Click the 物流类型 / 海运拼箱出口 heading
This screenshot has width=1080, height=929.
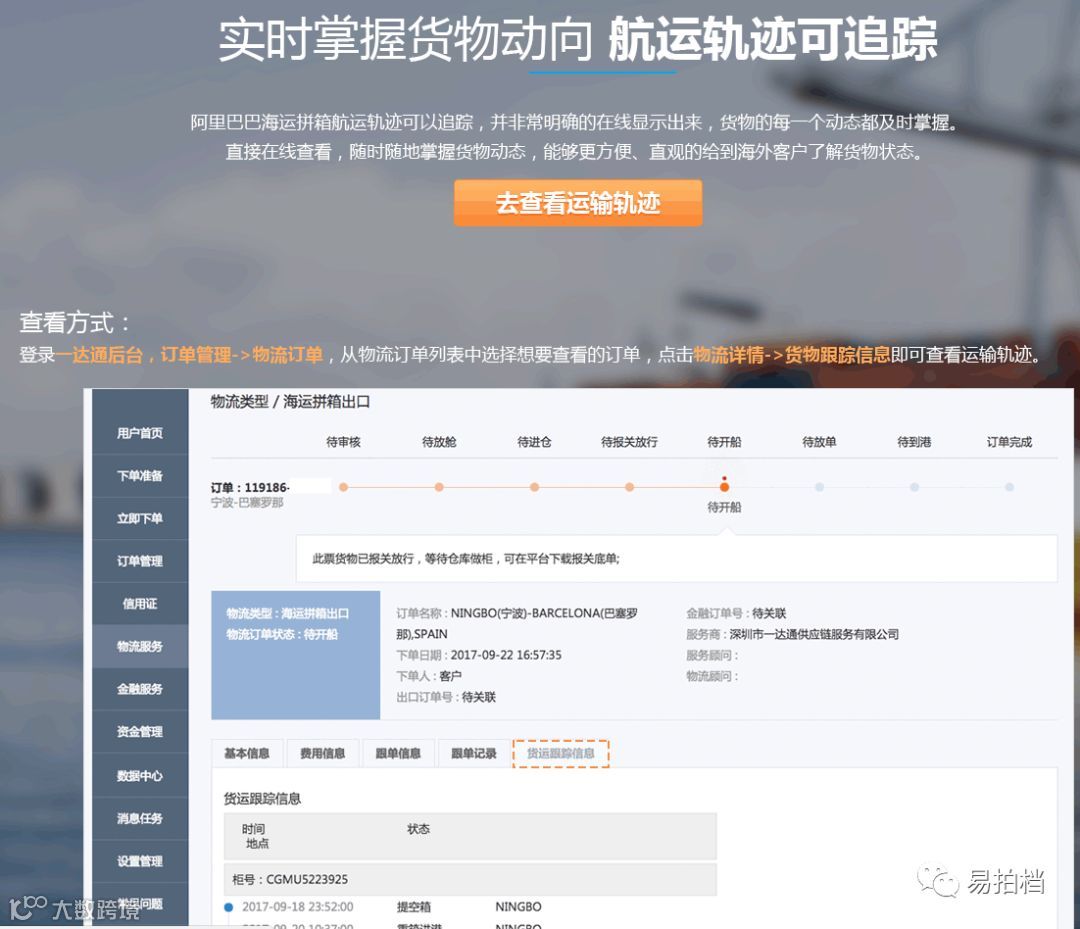(290, 401)
